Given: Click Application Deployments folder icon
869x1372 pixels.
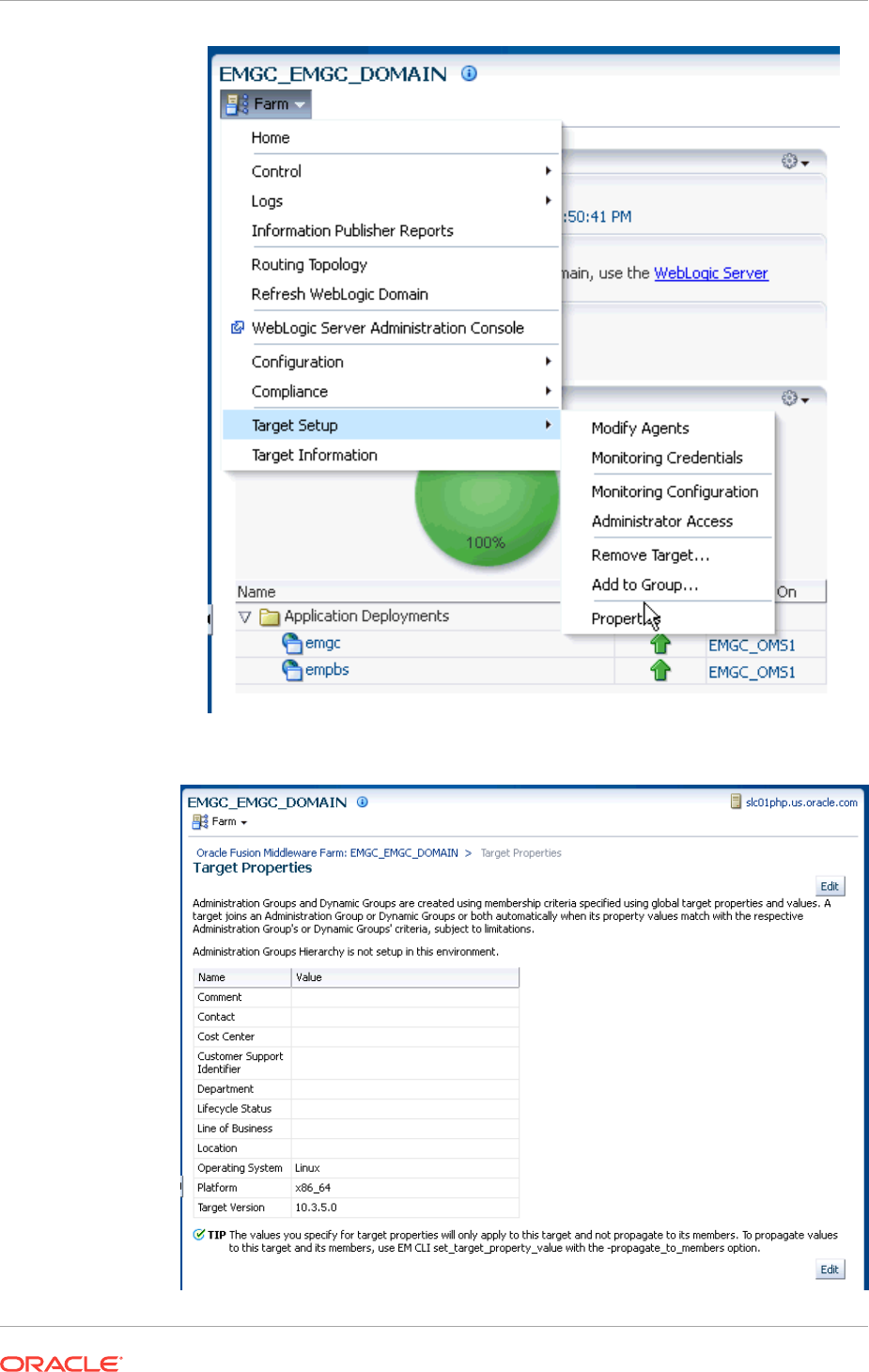Looking at the screenshot, I should (270, 617).
